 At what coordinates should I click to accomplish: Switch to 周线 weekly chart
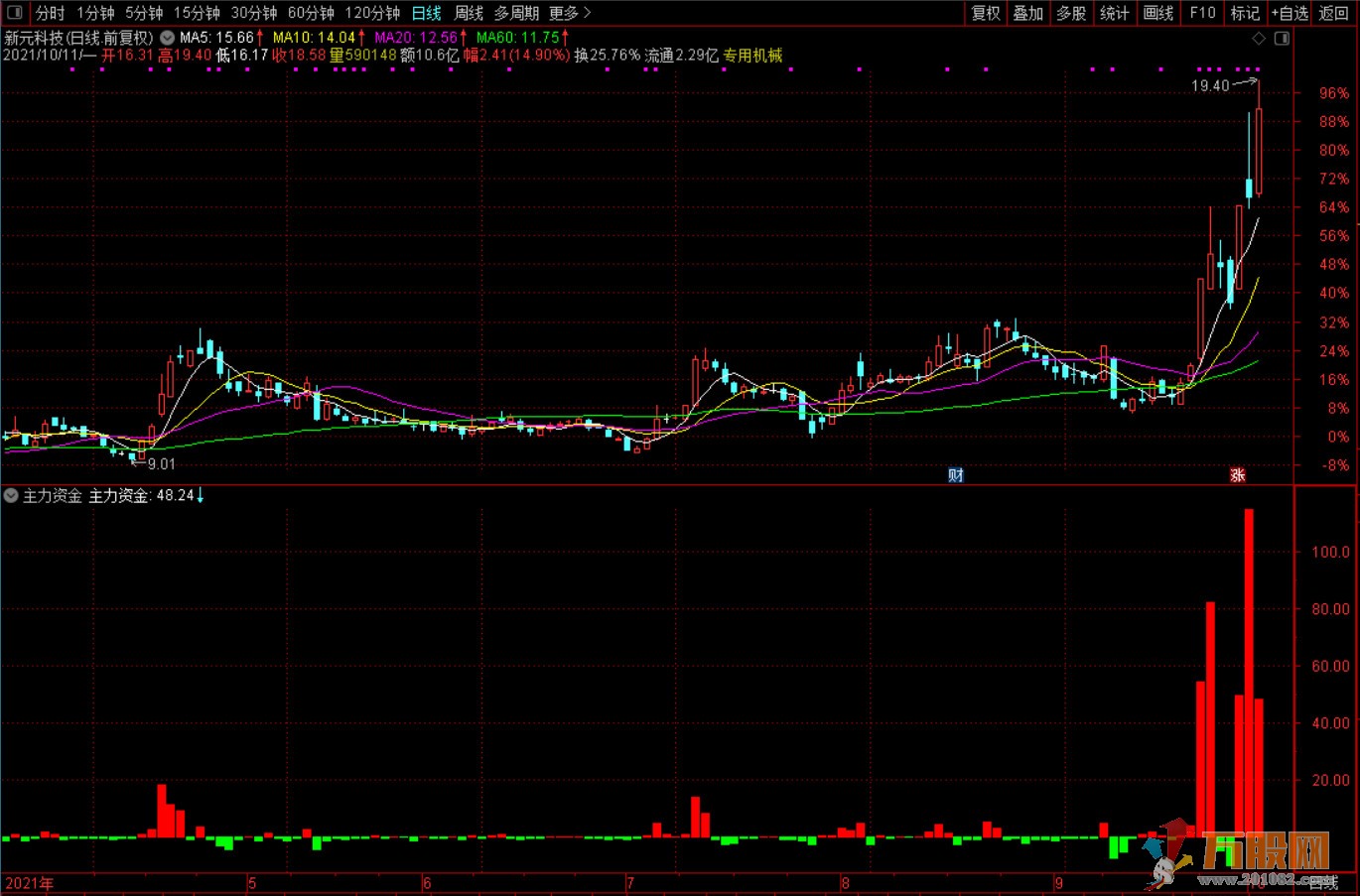click(469, 13)
